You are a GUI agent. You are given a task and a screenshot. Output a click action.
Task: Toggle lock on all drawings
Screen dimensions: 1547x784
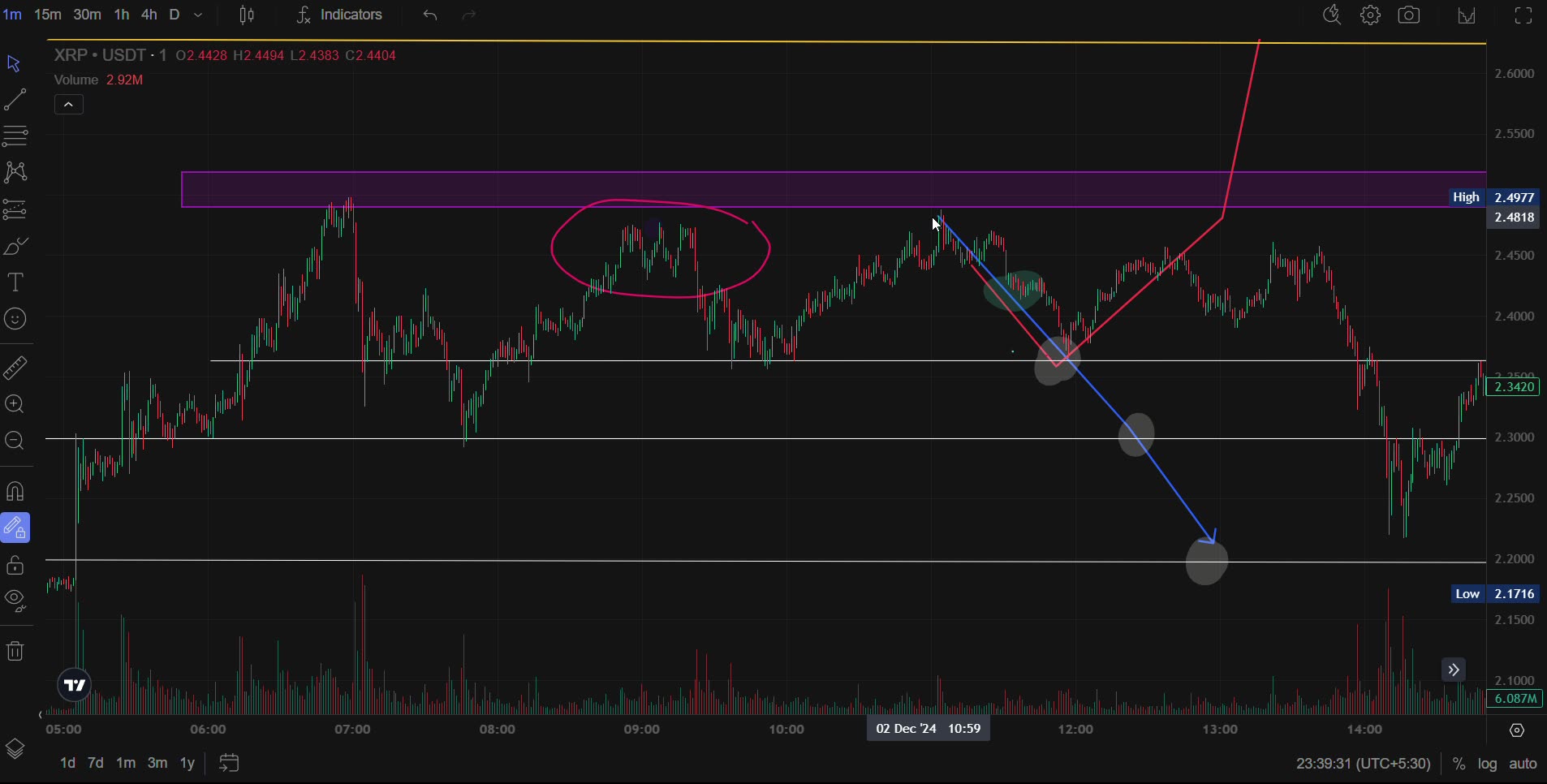pyautogui.click(x=14, y=566)
